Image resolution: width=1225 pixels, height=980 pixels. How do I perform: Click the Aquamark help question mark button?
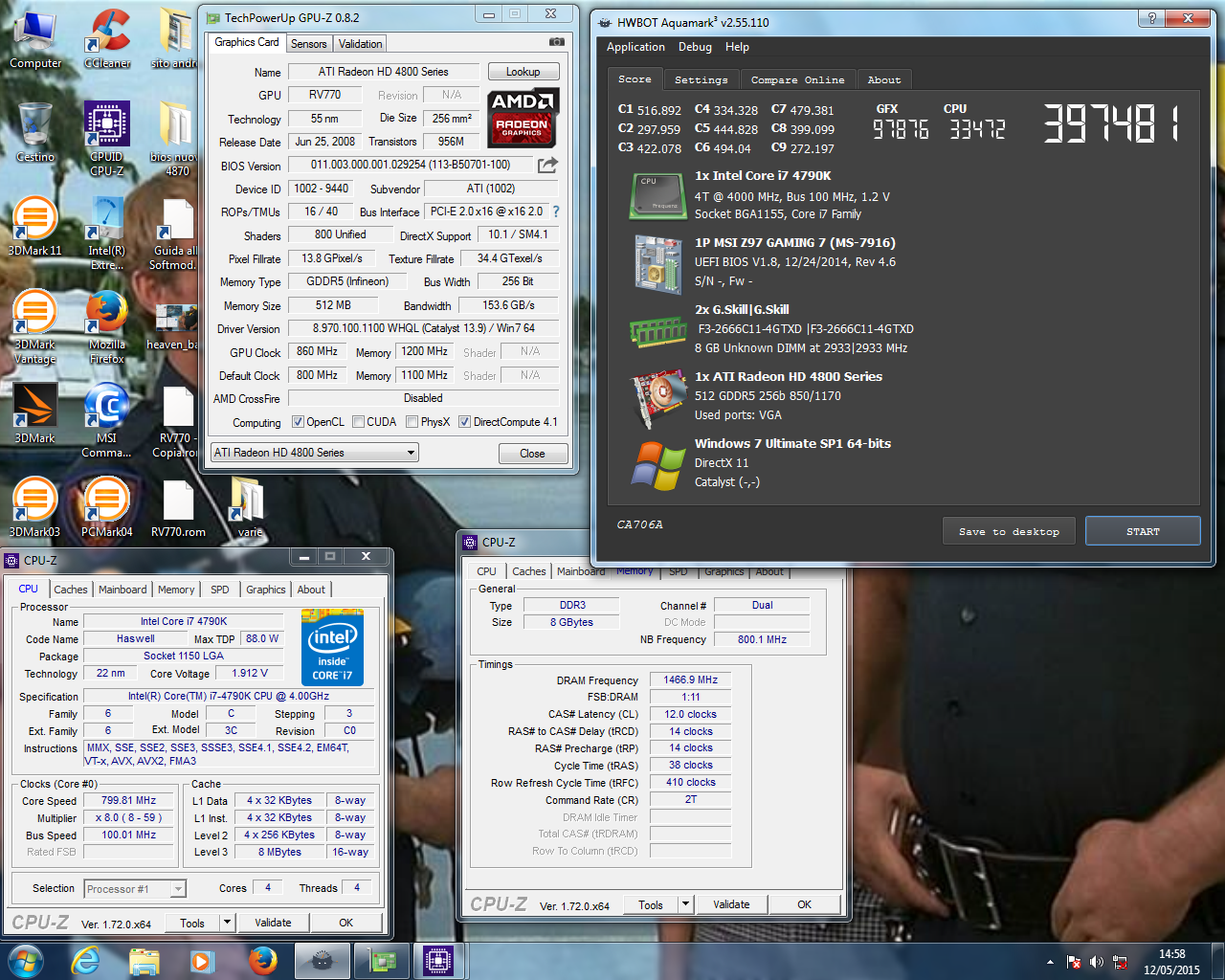point(1152,18)
